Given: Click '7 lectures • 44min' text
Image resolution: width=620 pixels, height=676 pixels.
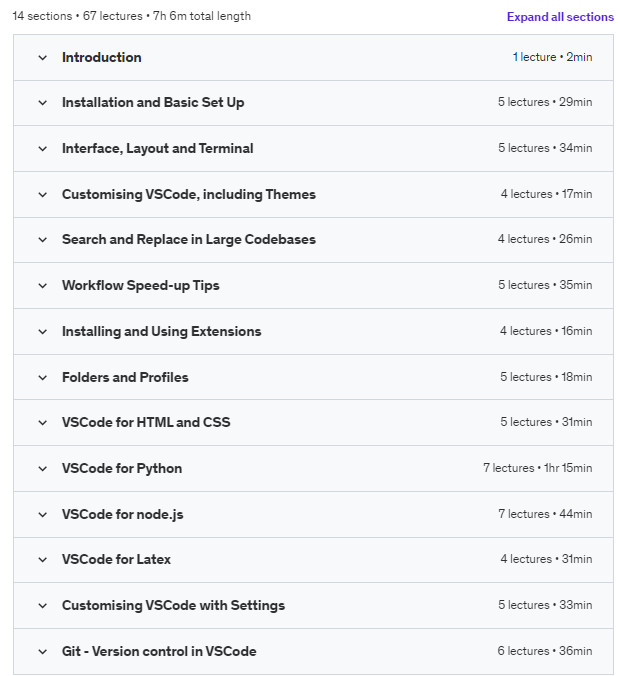Looking at the screenshot, I should pyautogui.click(x=545, y=514).
